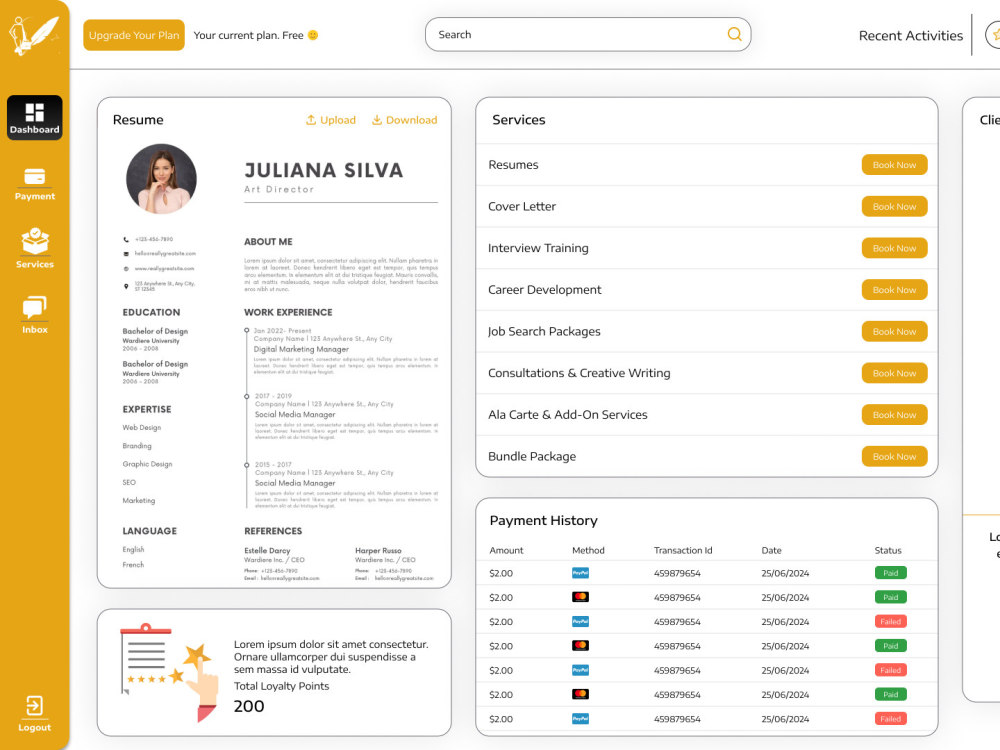Click the Services panel heading
Screen dimensions: 1000x750
(x=518, y=120)
